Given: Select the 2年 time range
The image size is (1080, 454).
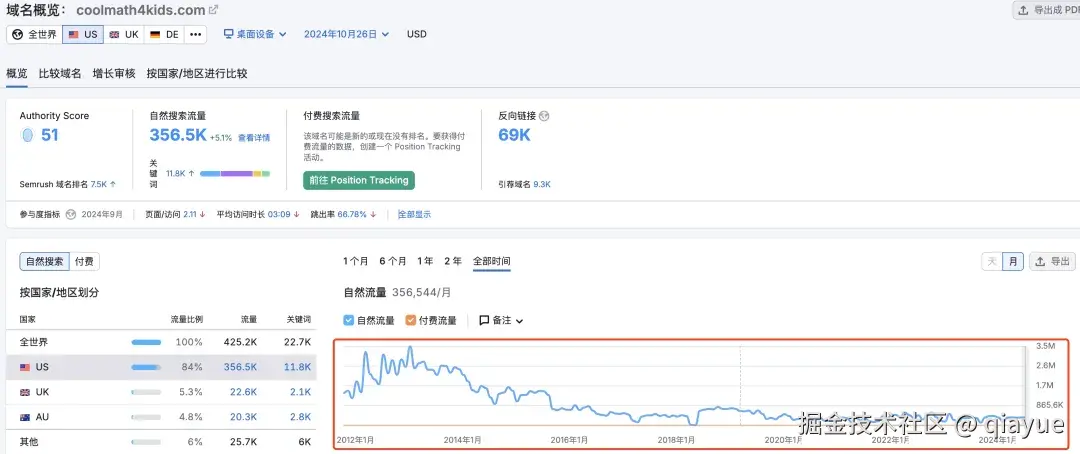Looking at the screenshot, I should pos(453,261).
